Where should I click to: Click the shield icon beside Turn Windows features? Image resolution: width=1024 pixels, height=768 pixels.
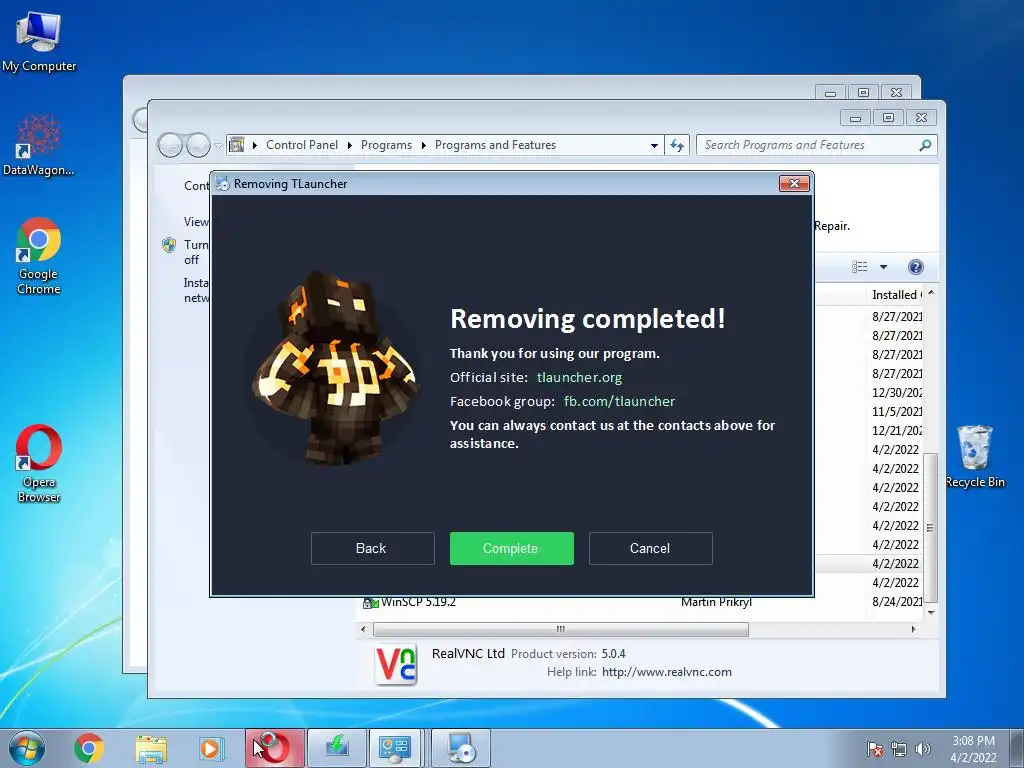coord(168,245)
